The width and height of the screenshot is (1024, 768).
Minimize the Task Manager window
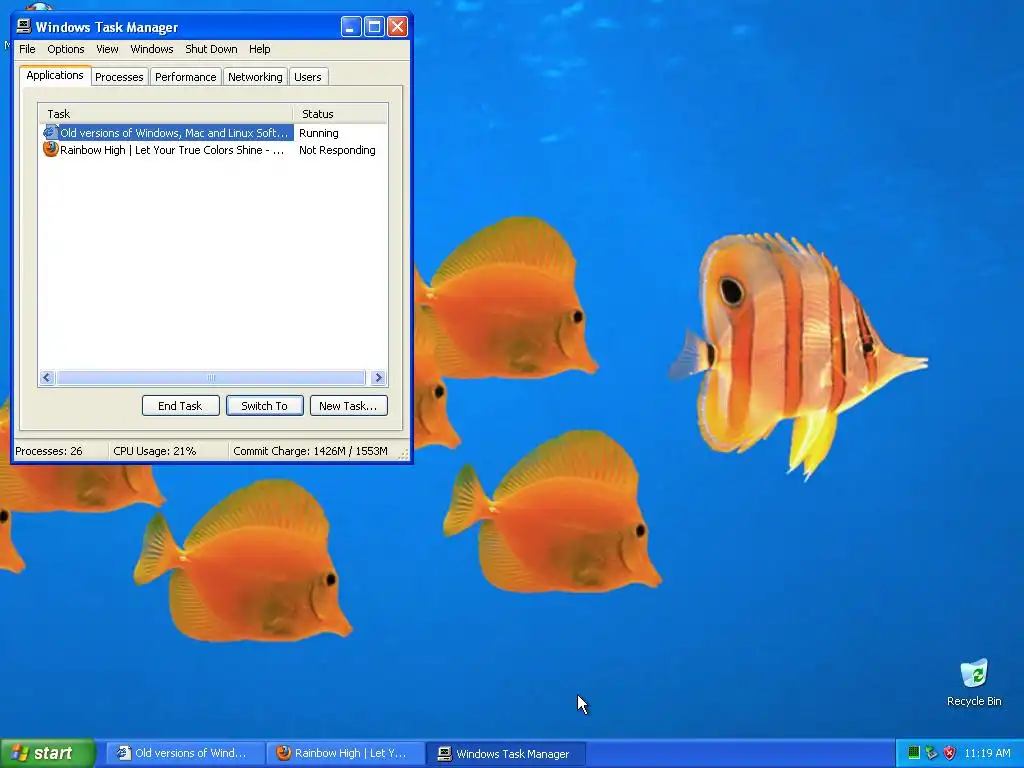pyautogui.click(x=351, y=27)
